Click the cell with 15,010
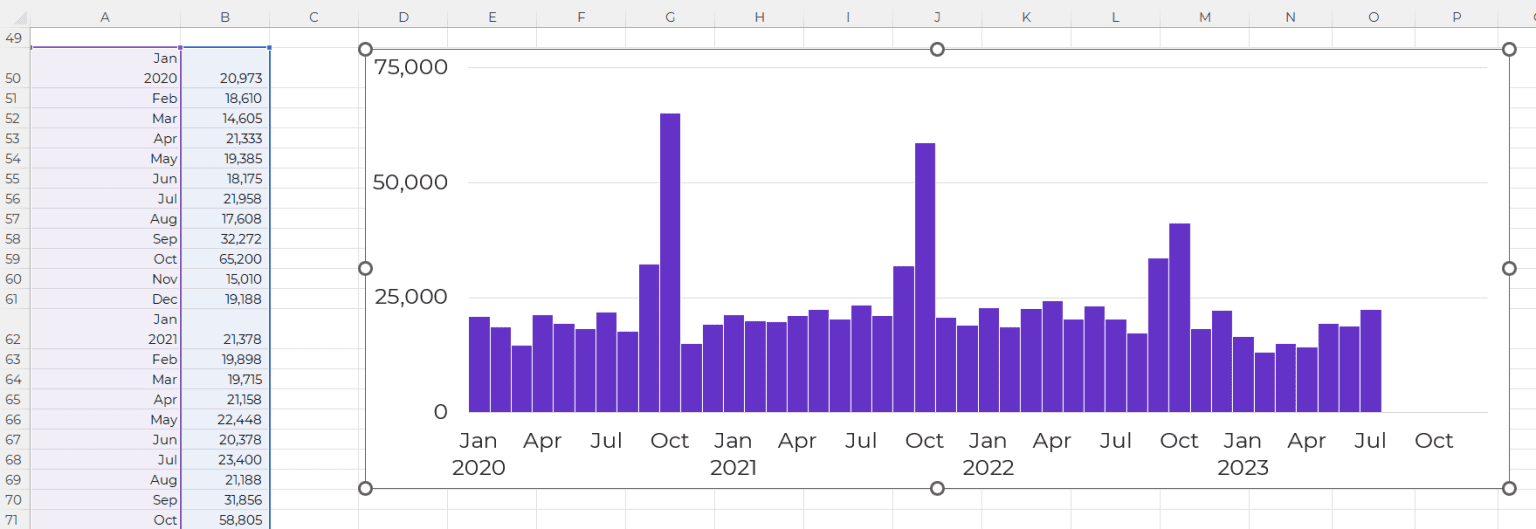The height and width of the screenshot is (529, 1536). [225, 279]
